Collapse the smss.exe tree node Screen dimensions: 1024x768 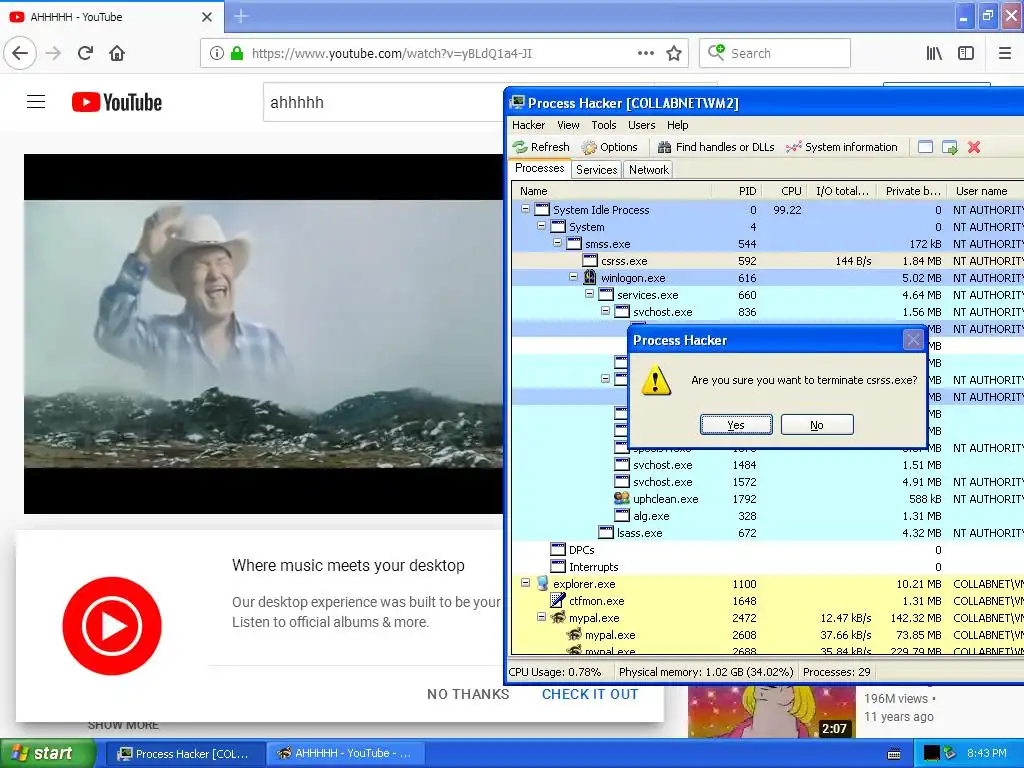(x=558, y=243)
